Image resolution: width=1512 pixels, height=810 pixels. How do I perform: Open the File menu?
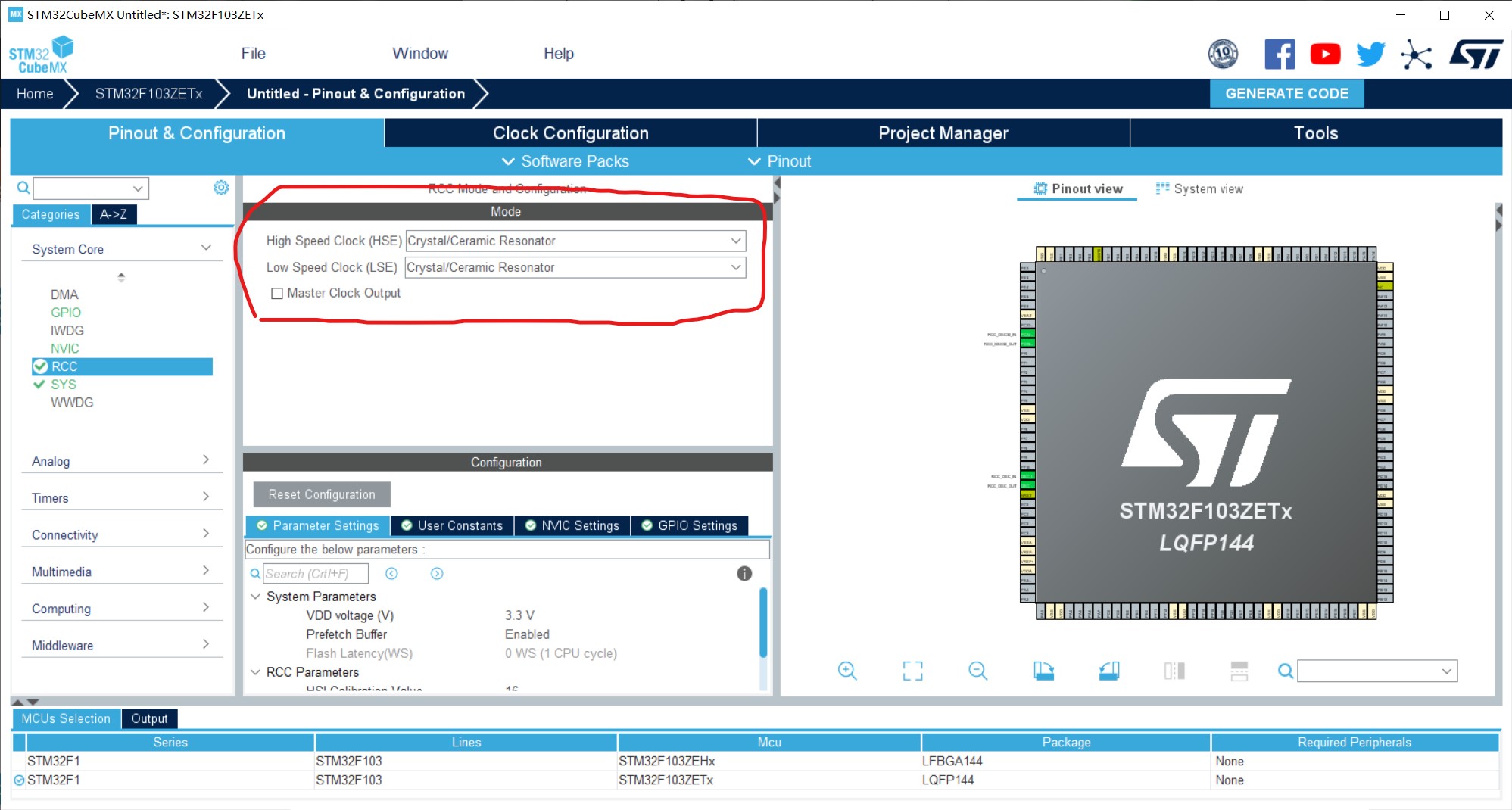click(x=253, y=54)
